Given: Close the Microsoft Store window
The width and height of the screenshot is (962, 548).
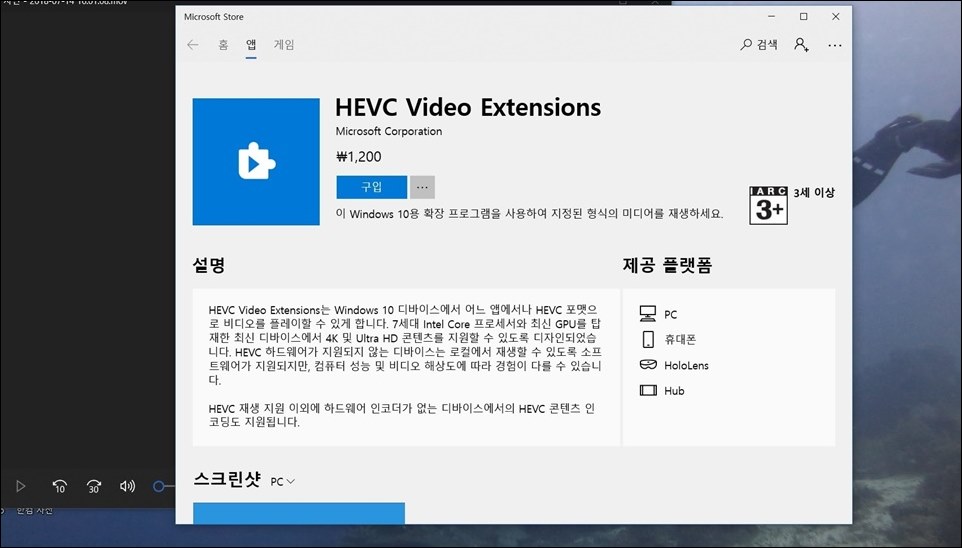Looking at the screenshot, I should point(836,17).
